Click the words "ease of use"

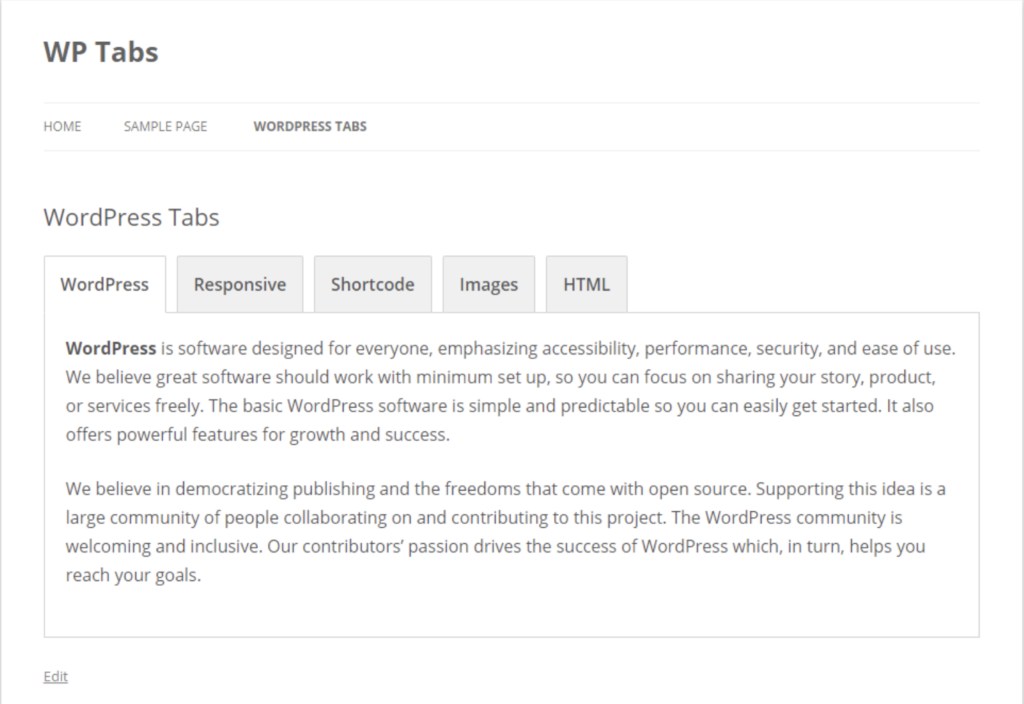coord(912,349)
